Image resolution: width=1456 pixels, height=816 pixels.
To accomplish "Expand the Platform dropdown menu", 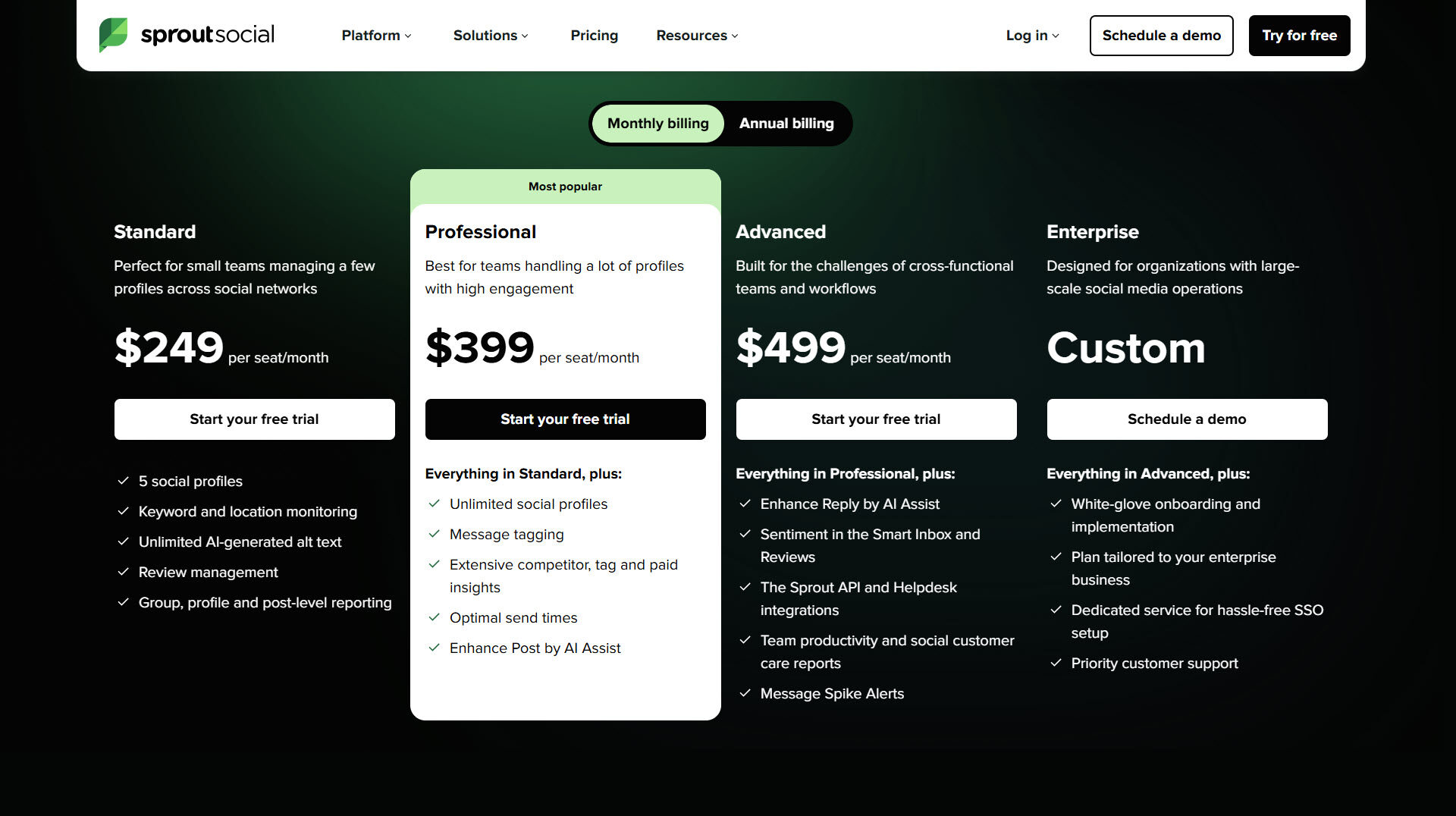I will pos(376,36).
